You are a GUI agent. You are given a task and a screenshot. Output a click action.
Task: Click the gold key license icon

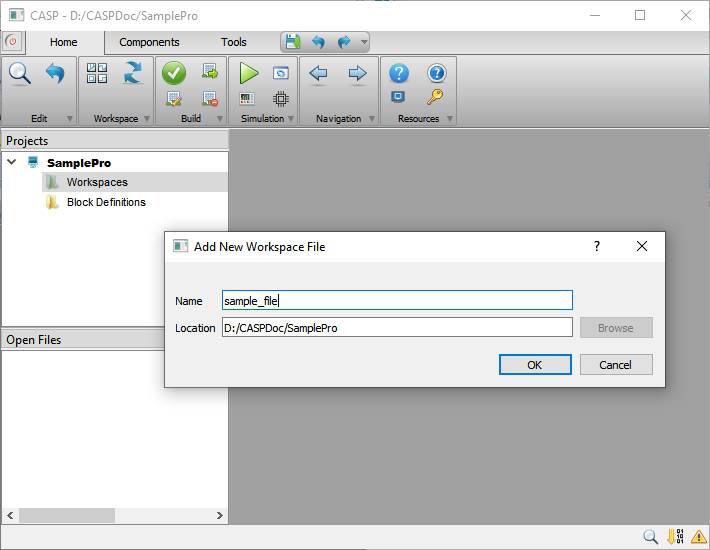click(x=435, y=97)
